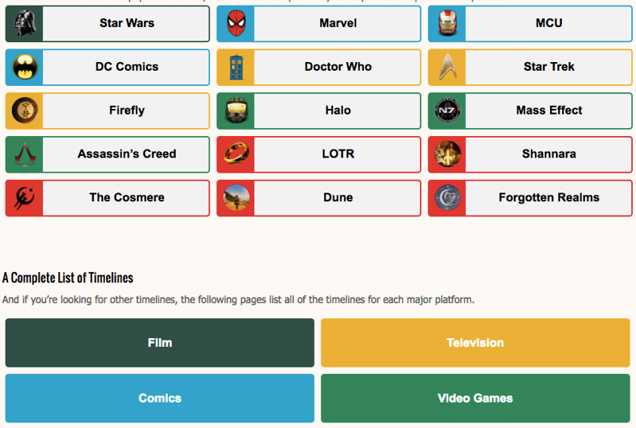
Task: Click the N7 Mass Effect icon
Action: [x=447, y=110]
